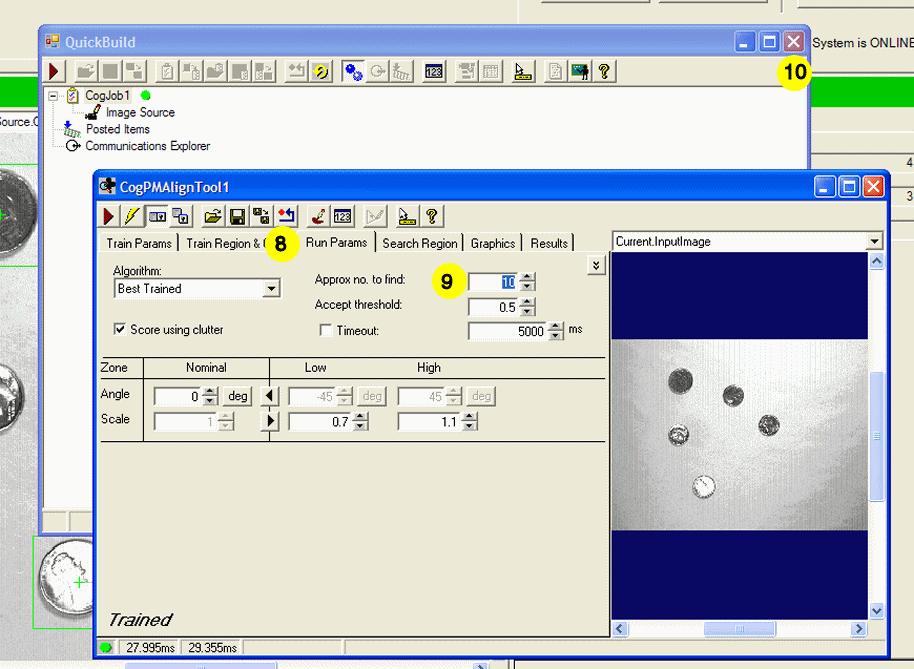The height and width of the screenshot is (669, 914).
Task: Switch to the Search Region tab
Action: [x=419, y=243]
